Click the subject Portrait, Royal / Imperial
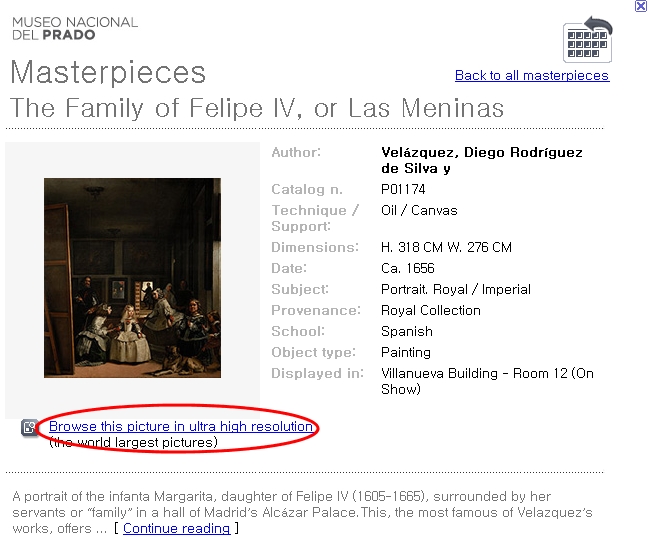 [x=456, y=290]
